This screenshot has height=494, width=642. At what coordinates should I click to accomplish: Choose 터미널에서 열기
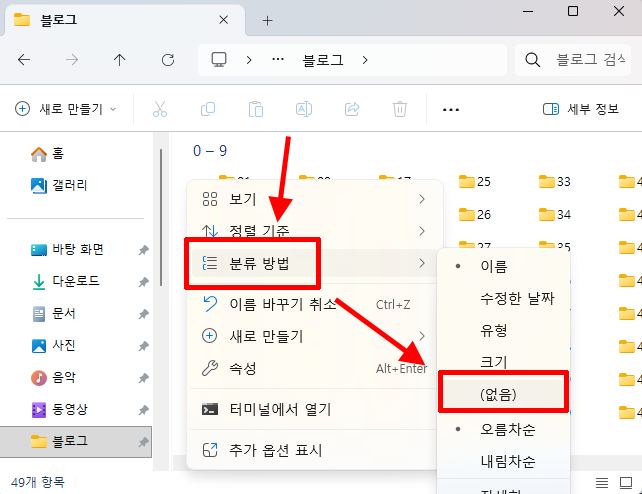click(x=314, y=409)
